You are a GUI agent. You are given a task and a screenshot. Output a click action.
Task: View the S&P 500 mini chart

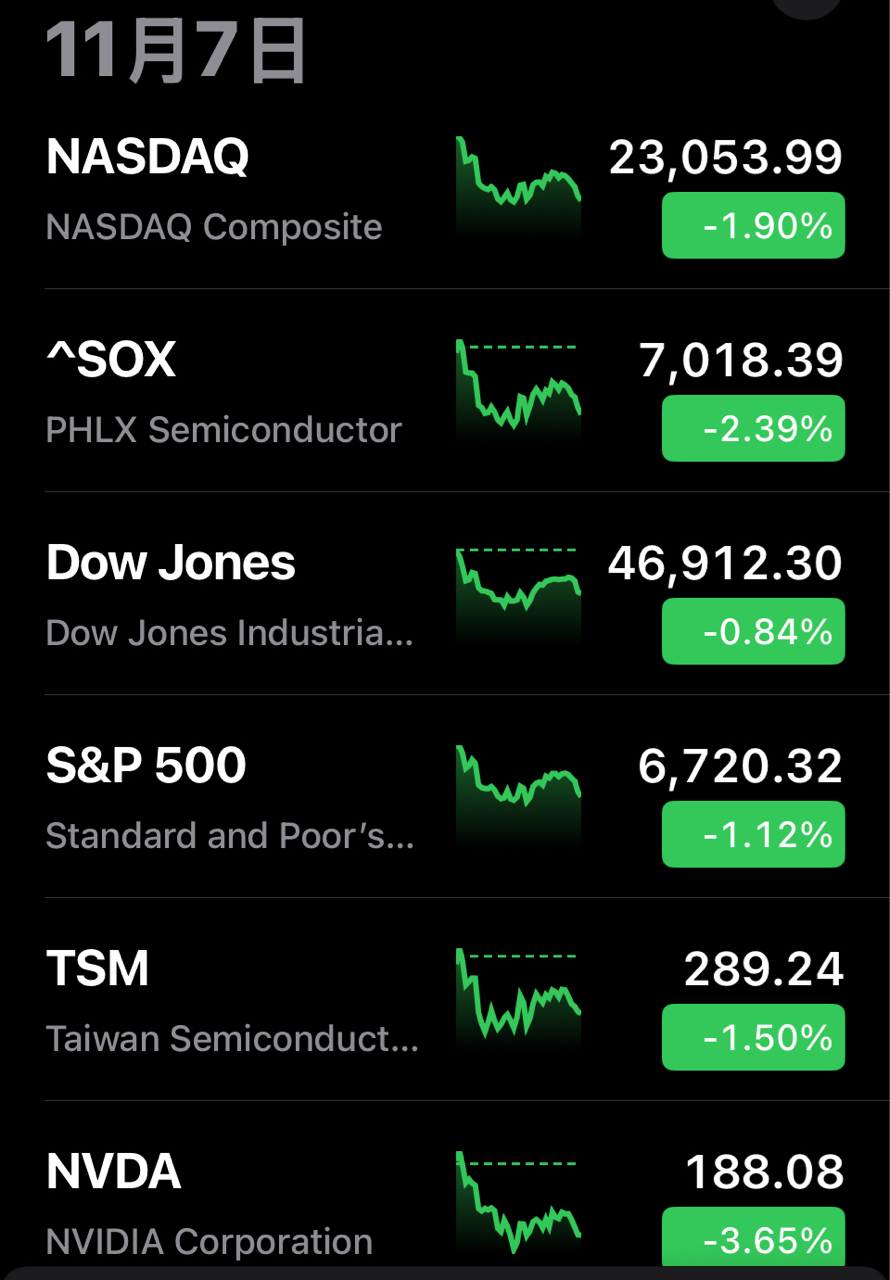(518, 795)
